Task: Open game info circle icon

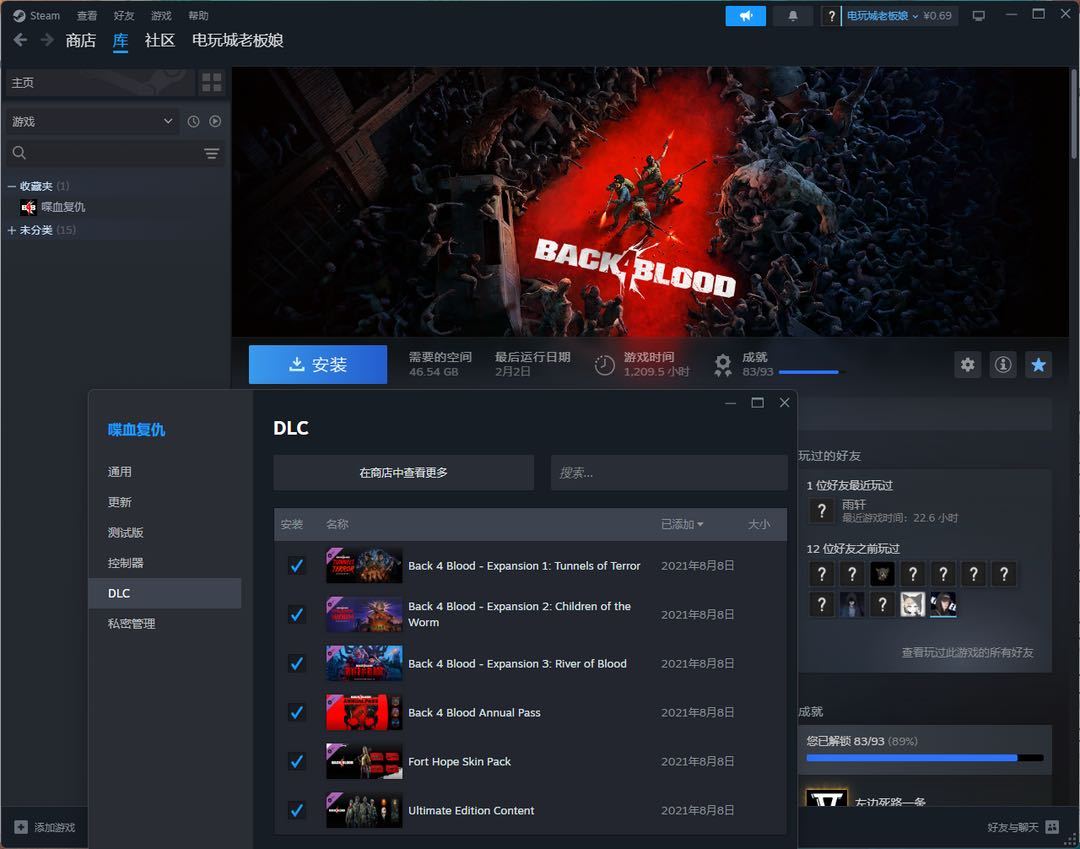Action: click(1004, 364)
